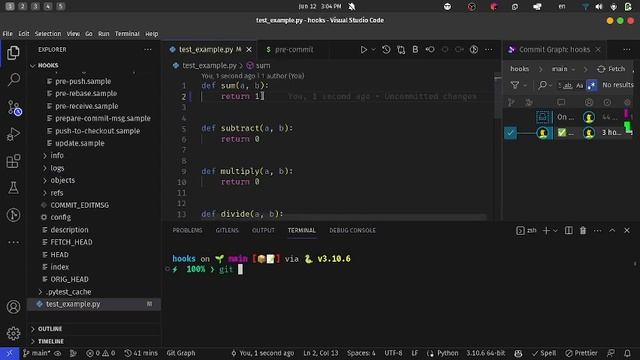Screen dimensions: 640x360
Task: Expand the info folder
Action: [57, 156]
